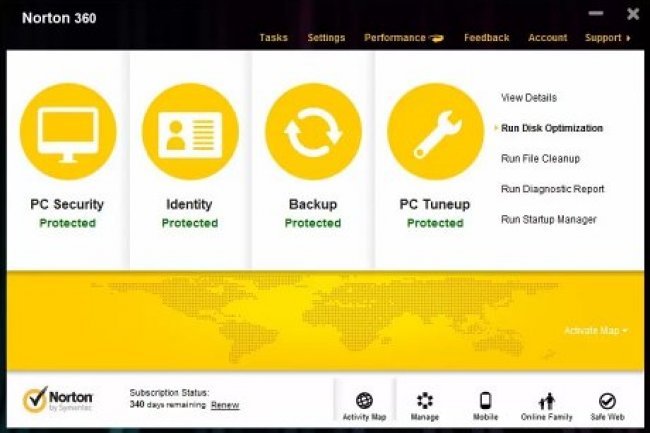Open Activity Map globe icon

pos(364,401)
